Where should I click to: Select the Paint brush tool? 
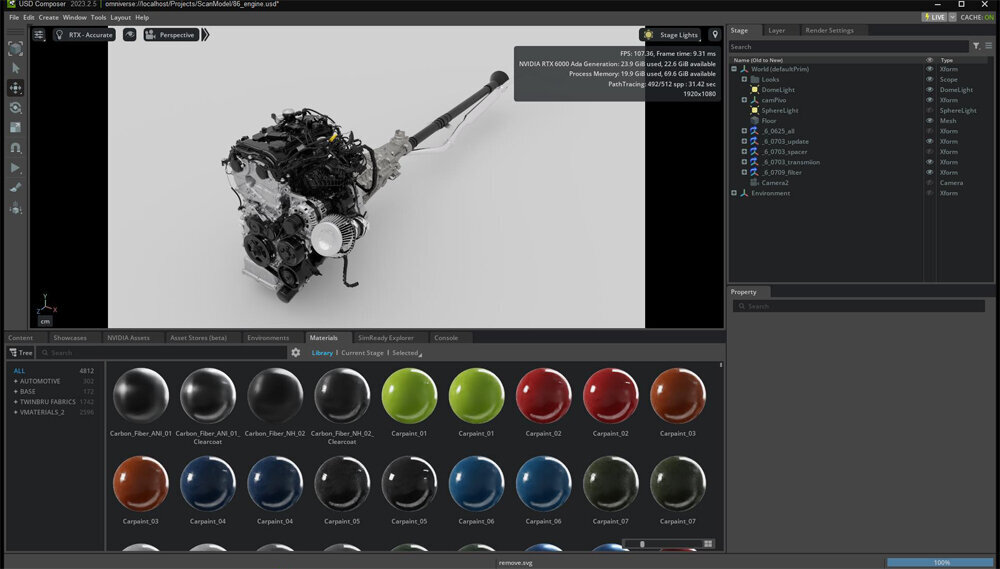click(15, 188)
